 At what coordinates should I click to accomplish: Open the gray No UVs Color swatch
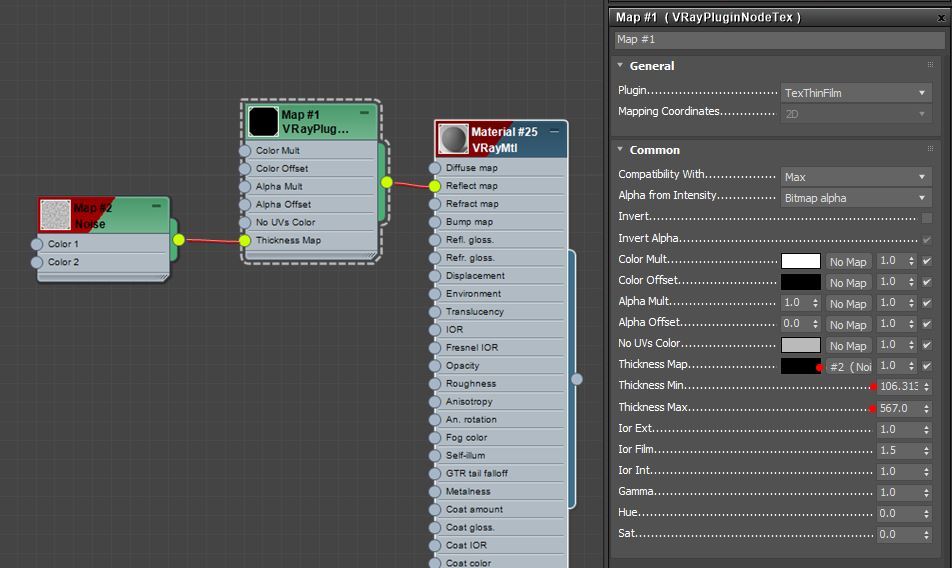pos(801,345)
